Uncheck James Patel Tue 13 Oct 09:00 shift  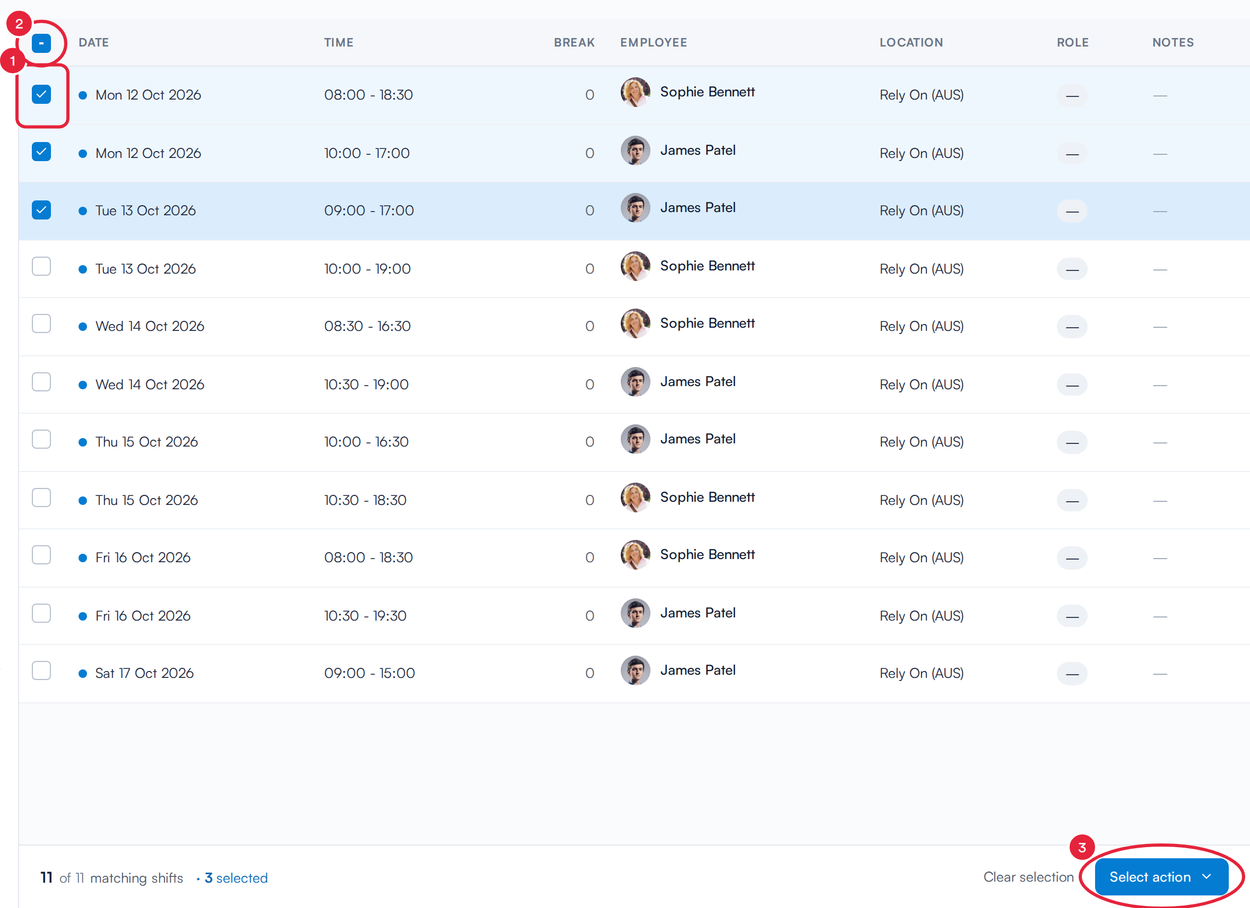click(x=41, y=210)
